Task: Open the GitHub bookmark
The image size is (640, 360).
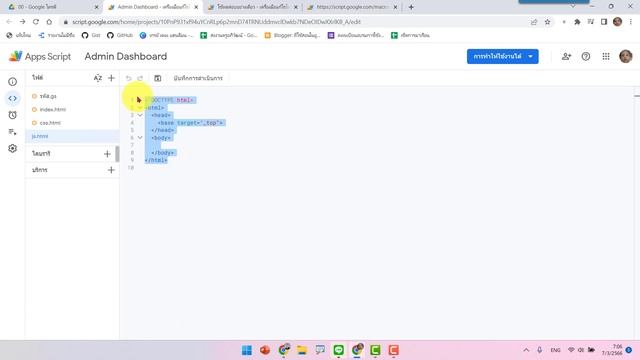Action: tap(120, 35)
